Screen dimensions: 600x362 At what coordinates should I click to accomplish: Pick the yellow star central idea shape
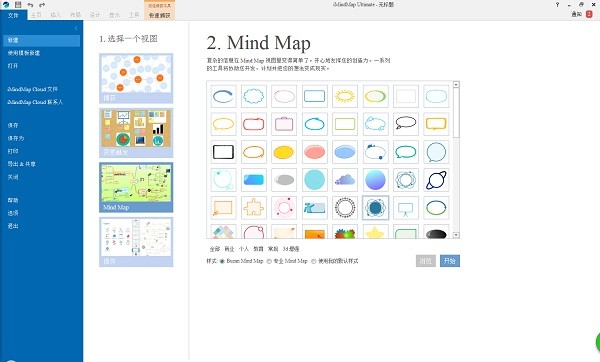pyautogui.click(x=375, y=232)
